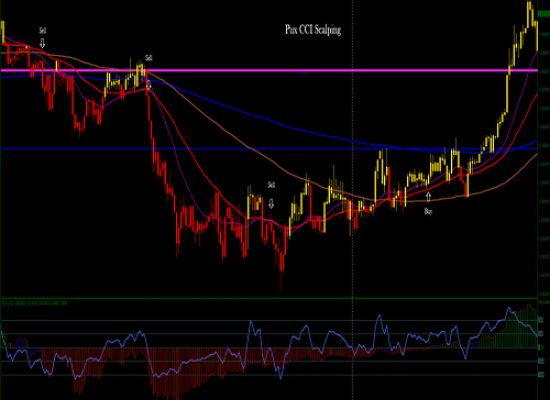Image resolution: width=550 pixels, height=400 pixels.
Task: Click the Buy text label
Action: (x=428, y=211)
